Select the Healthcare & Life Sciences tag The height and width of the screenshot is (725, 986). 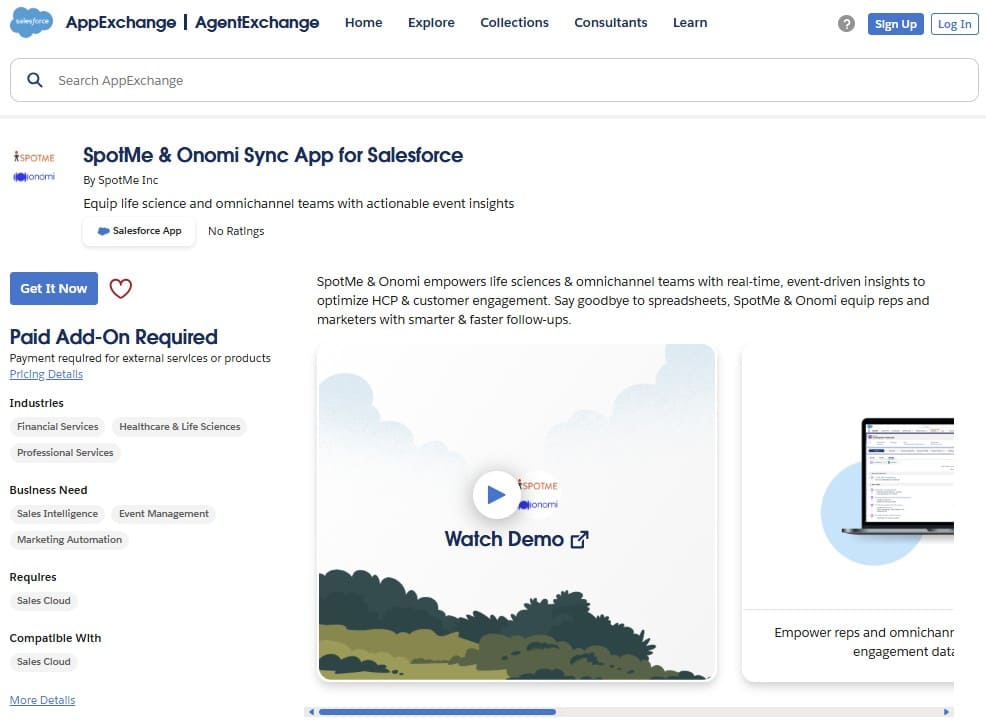(x=180, y=426)
